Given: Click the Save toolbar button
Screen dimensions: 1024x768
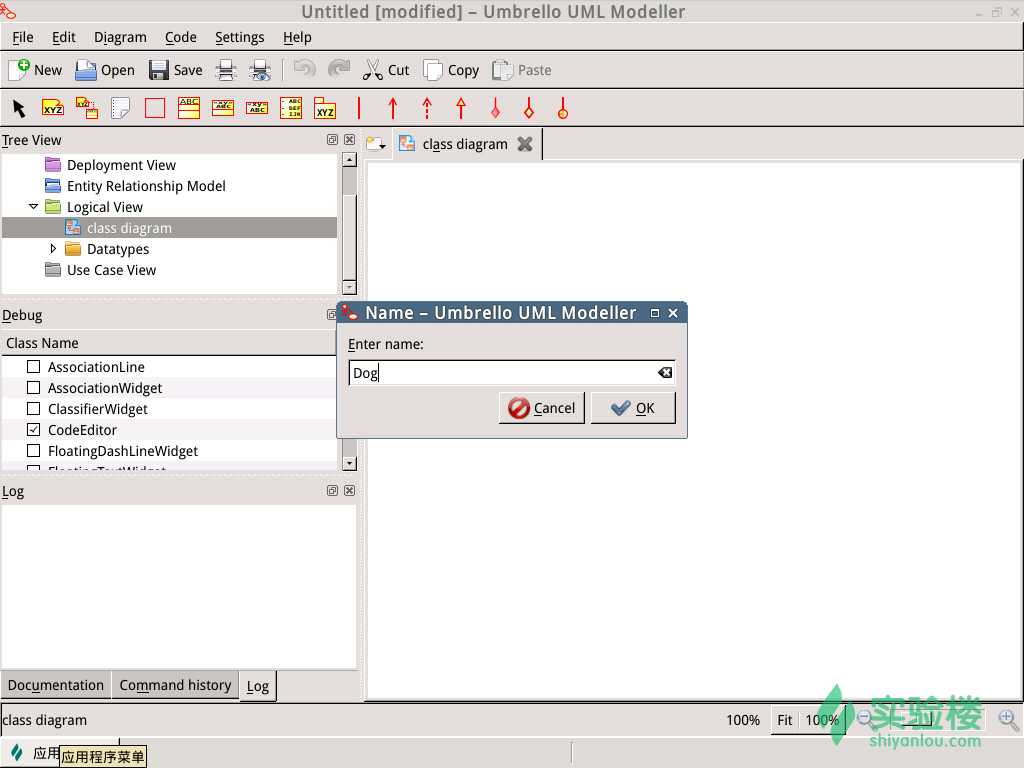Looking at the screenshot, I should pyautogui.click(x=175, y=70).
